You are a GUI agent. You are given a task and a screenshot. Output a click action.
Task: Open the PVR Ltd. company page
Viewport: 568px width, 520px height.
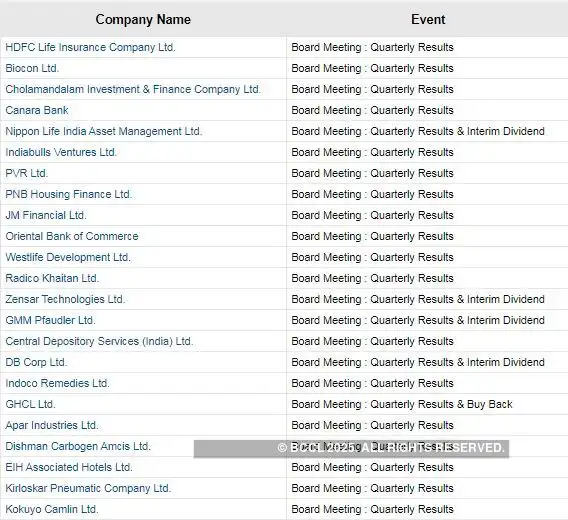(x=26, y=174)
